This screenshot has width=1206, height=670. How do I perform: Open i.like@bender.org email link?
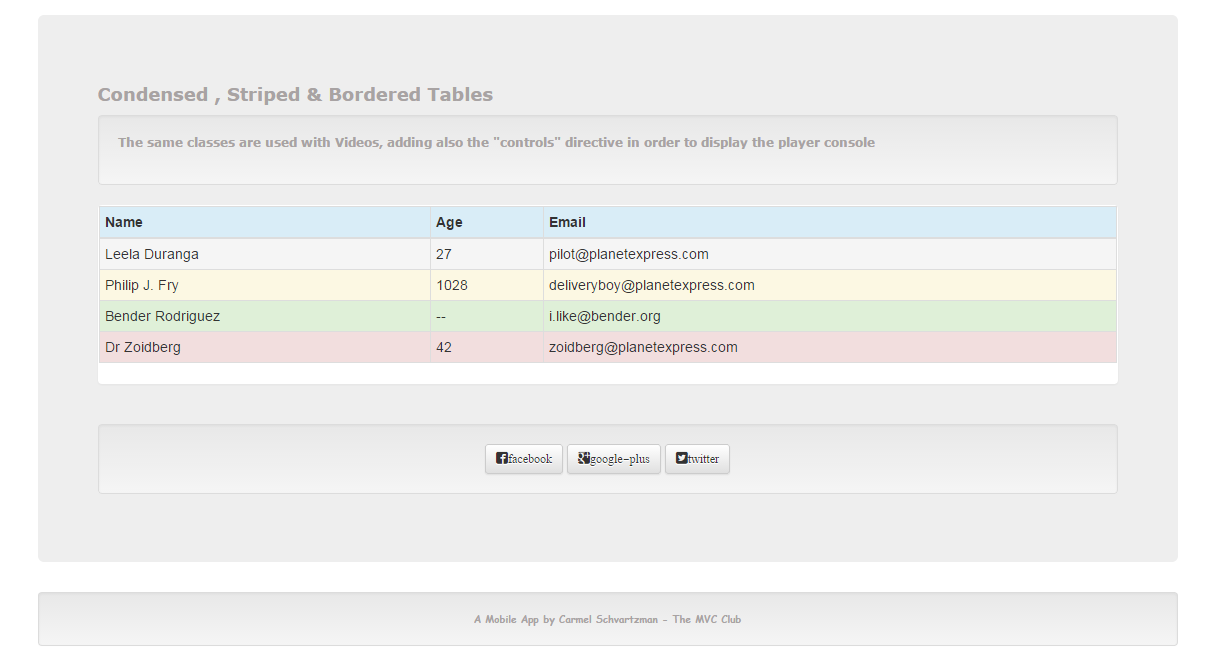coord(603,316)
